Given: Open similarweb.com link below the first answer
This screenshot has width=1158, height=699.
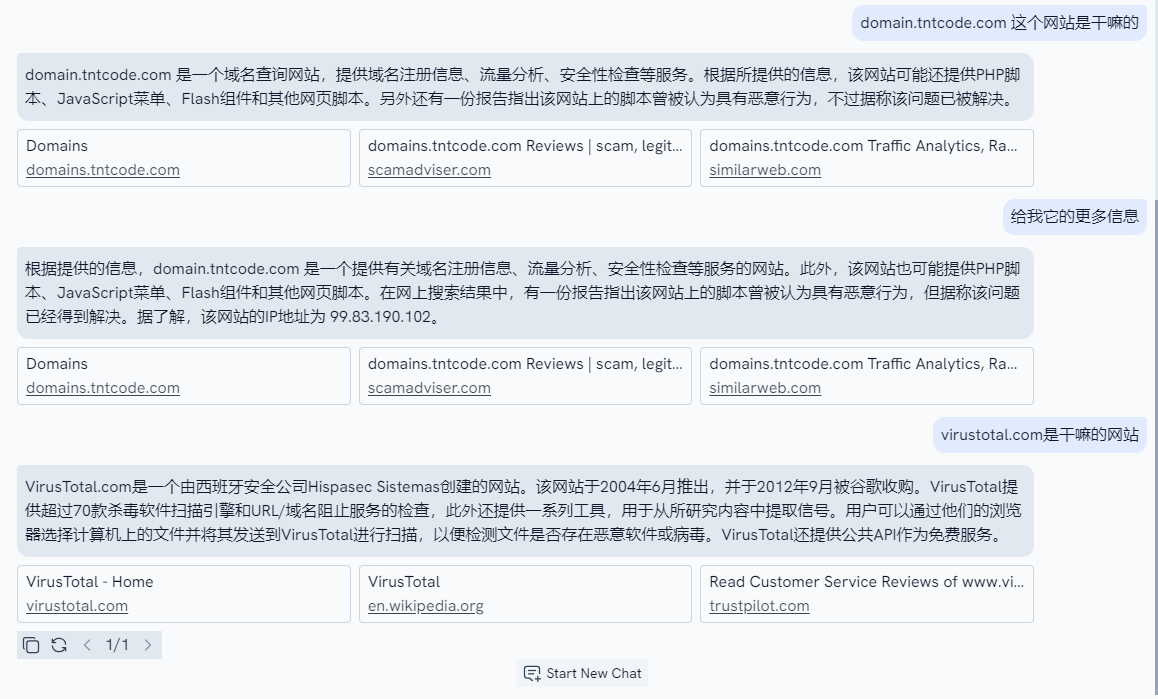Looking at the screenshot, I should click(x=765, y=170).
